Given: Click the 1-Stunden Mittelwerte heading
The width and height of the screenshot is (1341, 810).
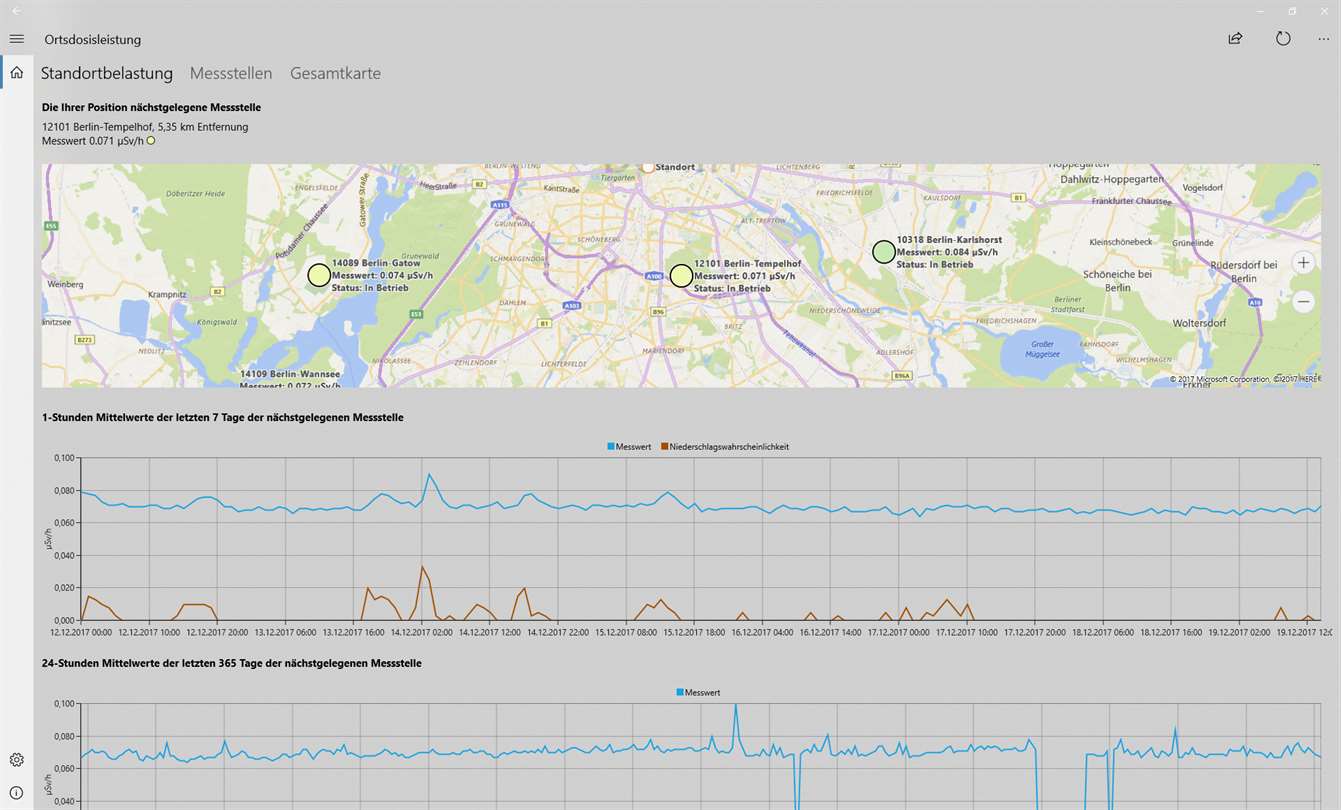Looking at the screenshot, I should [223, 417].
